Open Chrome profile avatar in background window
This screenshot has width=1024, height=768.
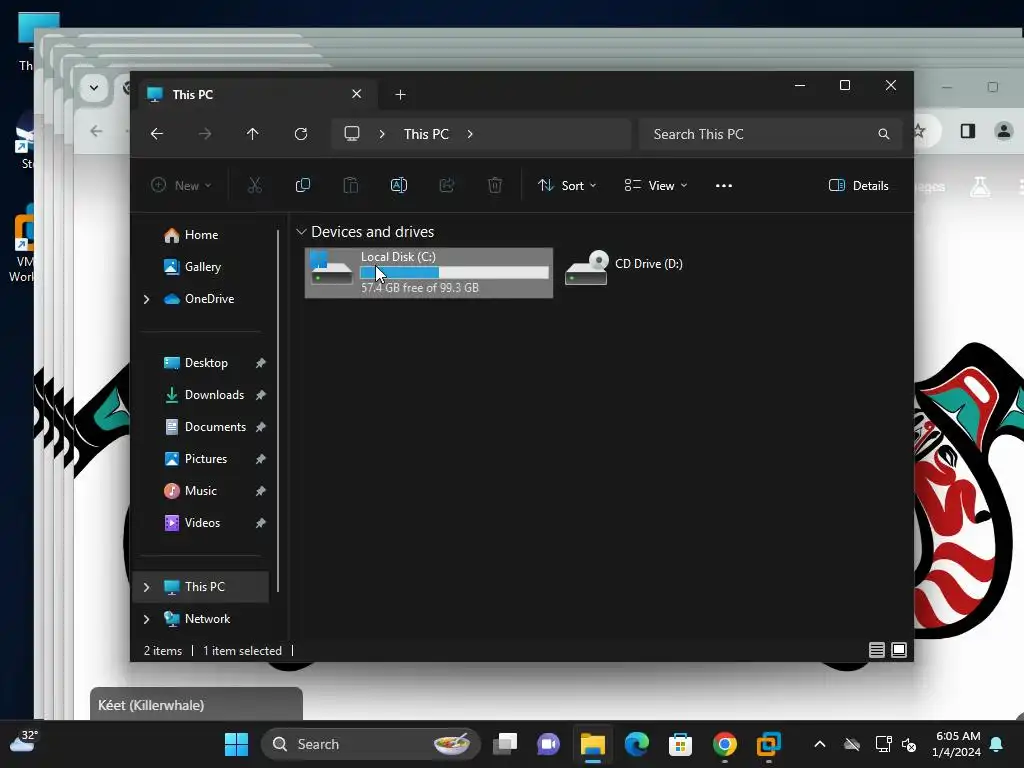1004,131
